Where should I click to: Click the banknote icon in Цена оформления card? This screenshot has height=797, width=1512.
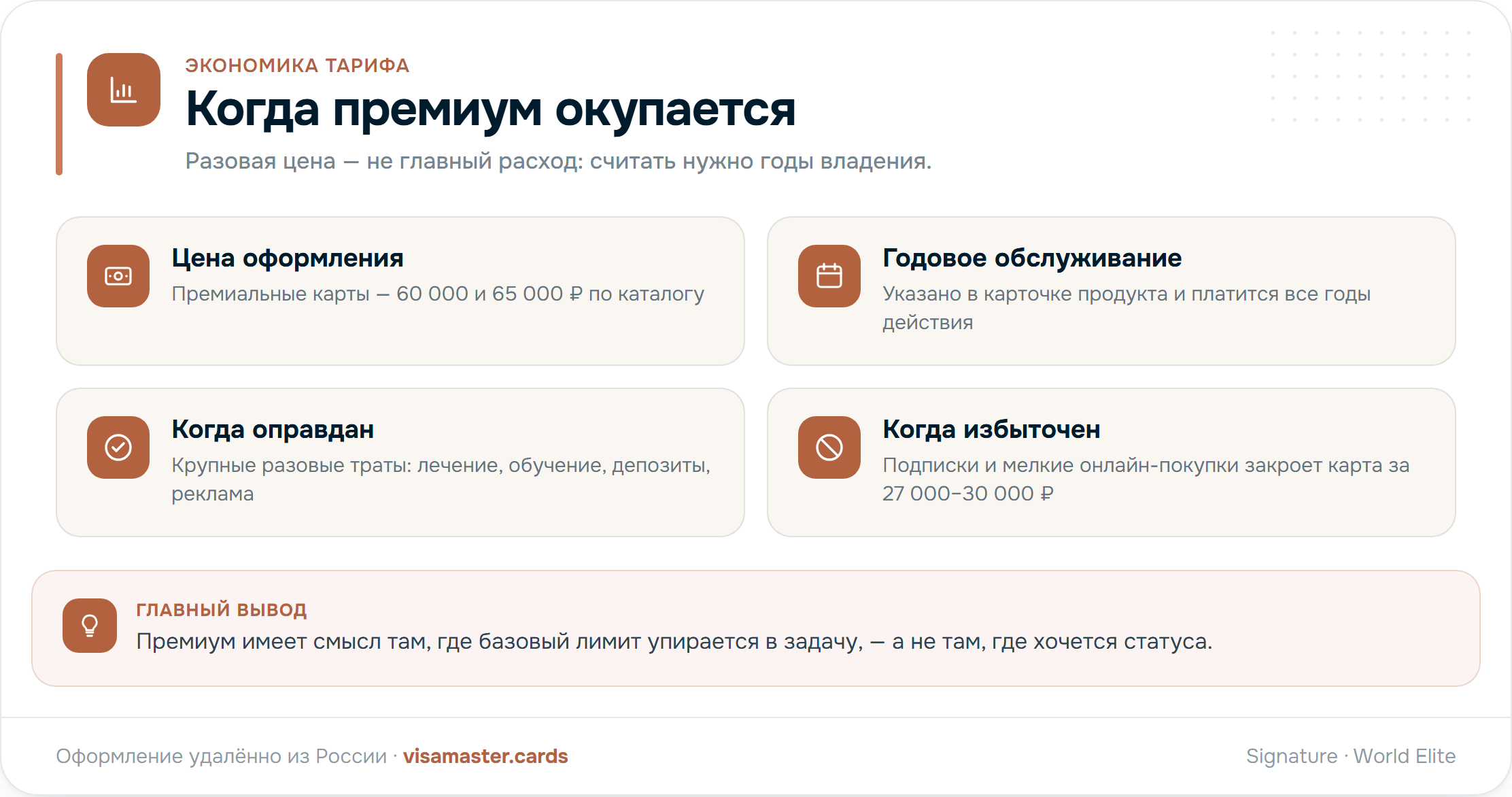tap(118, 276)
